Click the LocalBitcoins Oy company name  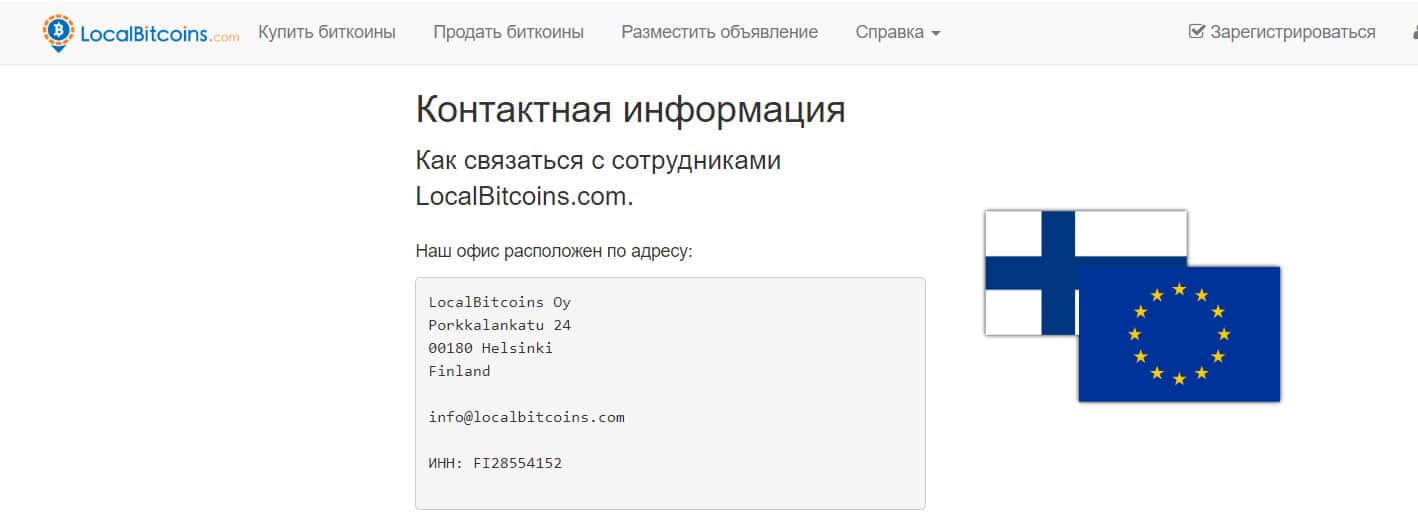click(x=499, y=302)
